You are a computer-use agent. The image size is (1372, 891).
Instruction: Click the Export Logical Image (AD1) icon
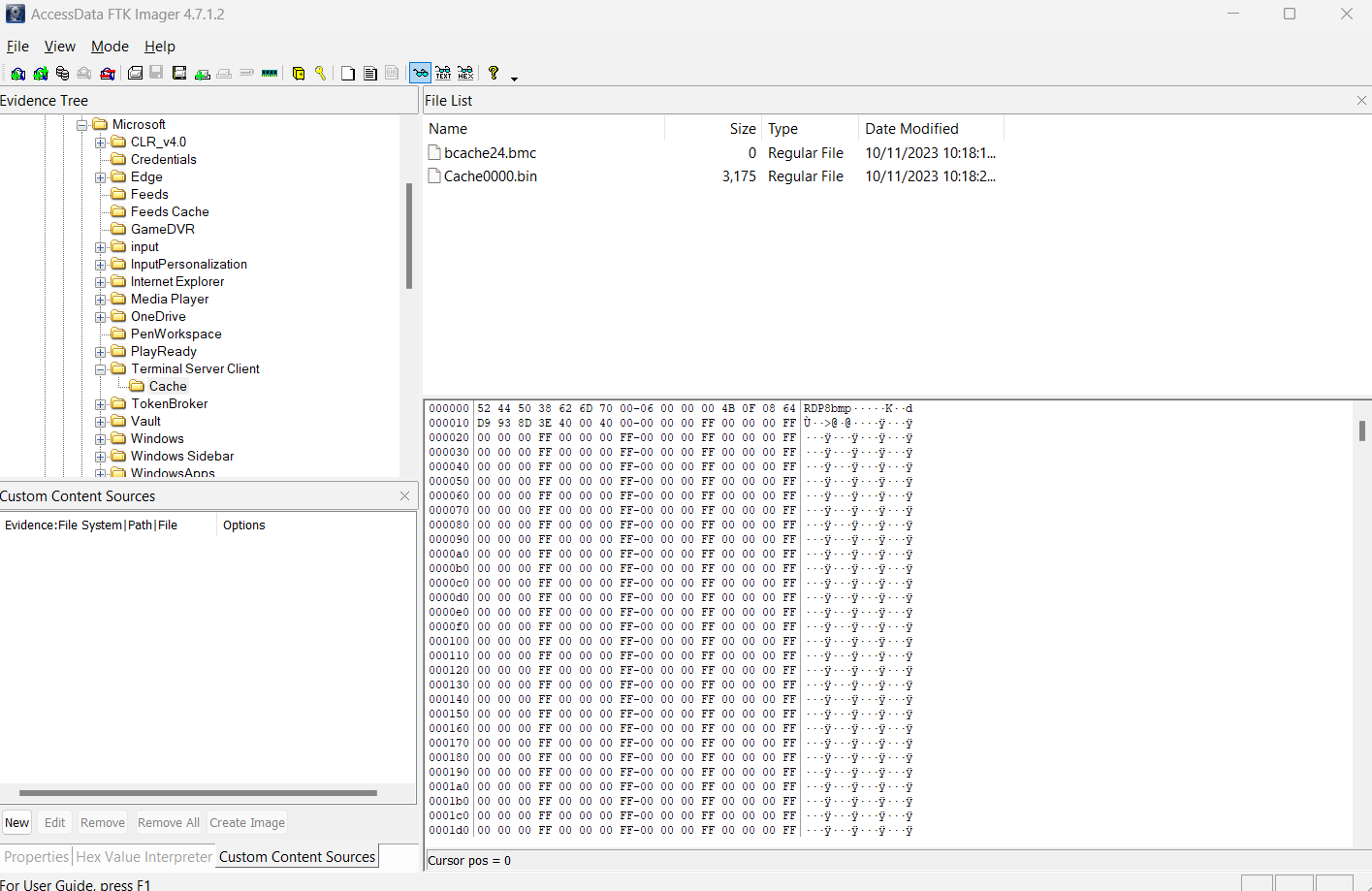click(179, 73)
